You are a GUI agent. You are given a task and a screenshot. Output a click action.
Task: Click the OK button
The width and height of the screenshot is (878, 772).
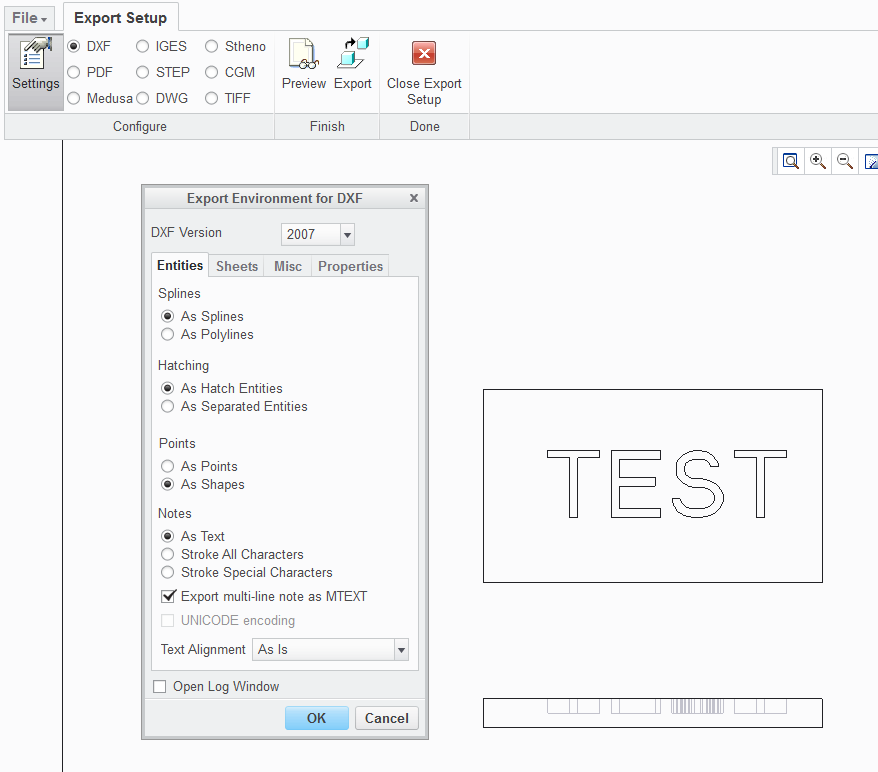click(316, 718)
